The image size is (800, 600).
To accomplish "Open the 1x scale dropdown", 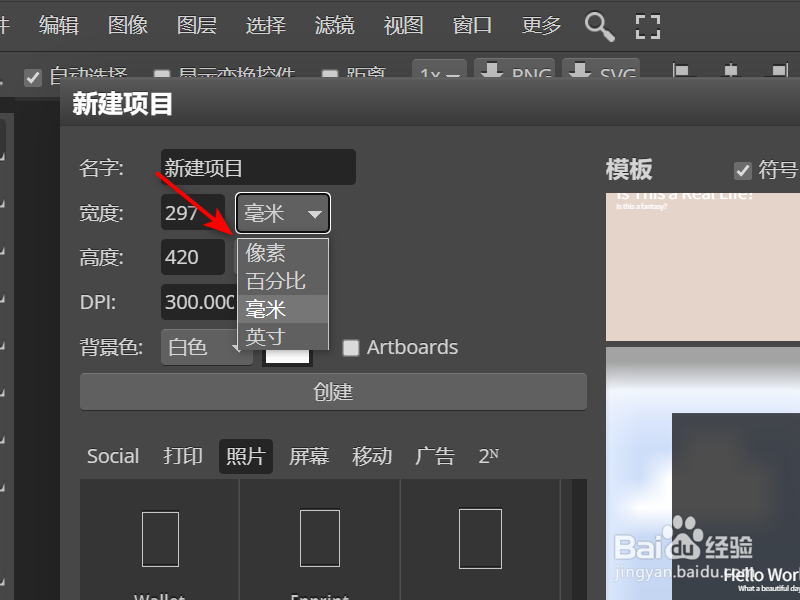I will (x=439, y=70).
